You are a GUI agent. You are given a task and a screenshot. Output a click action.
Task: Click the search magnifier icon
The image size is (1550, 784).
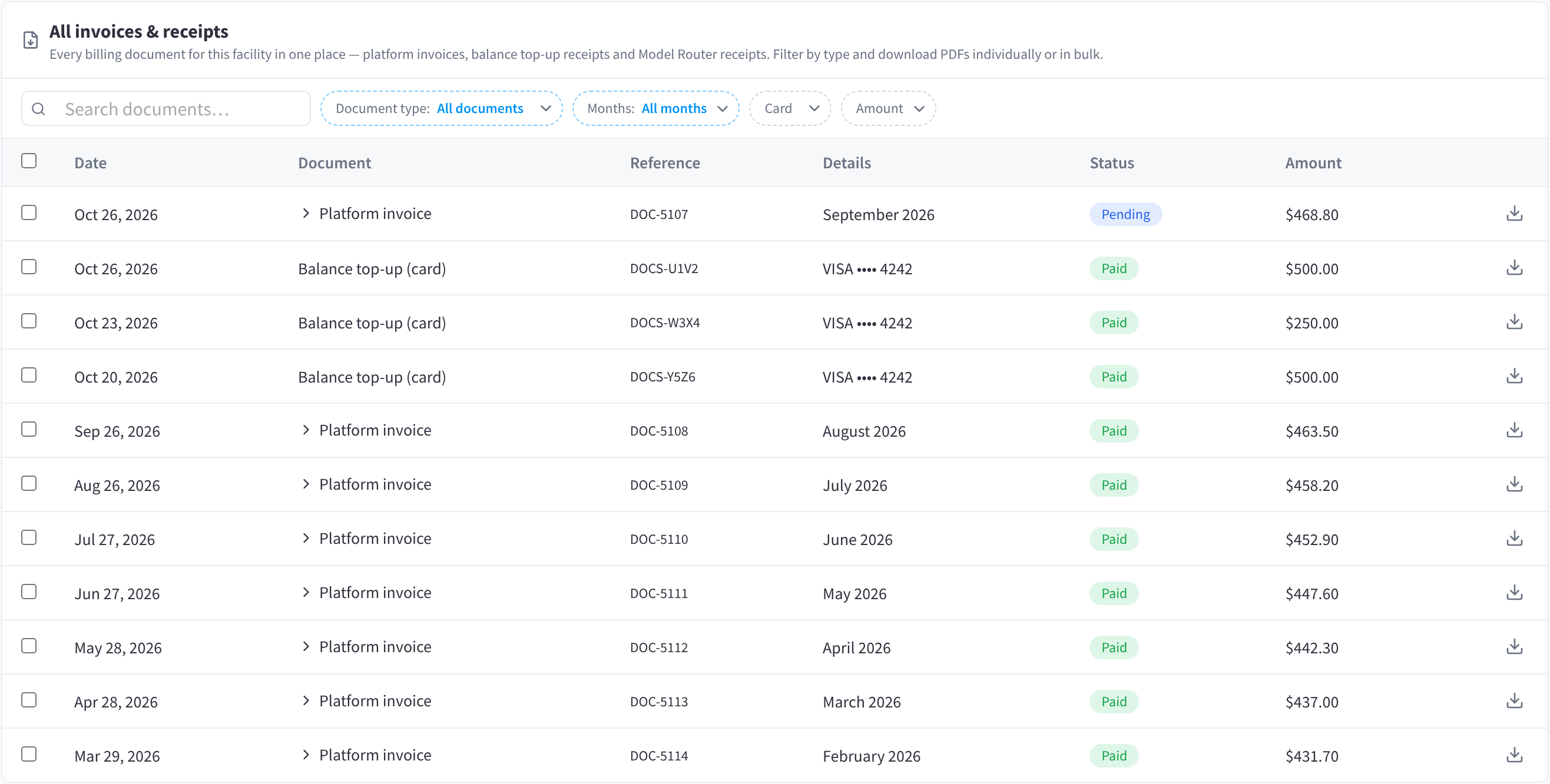tap(38, 109)
